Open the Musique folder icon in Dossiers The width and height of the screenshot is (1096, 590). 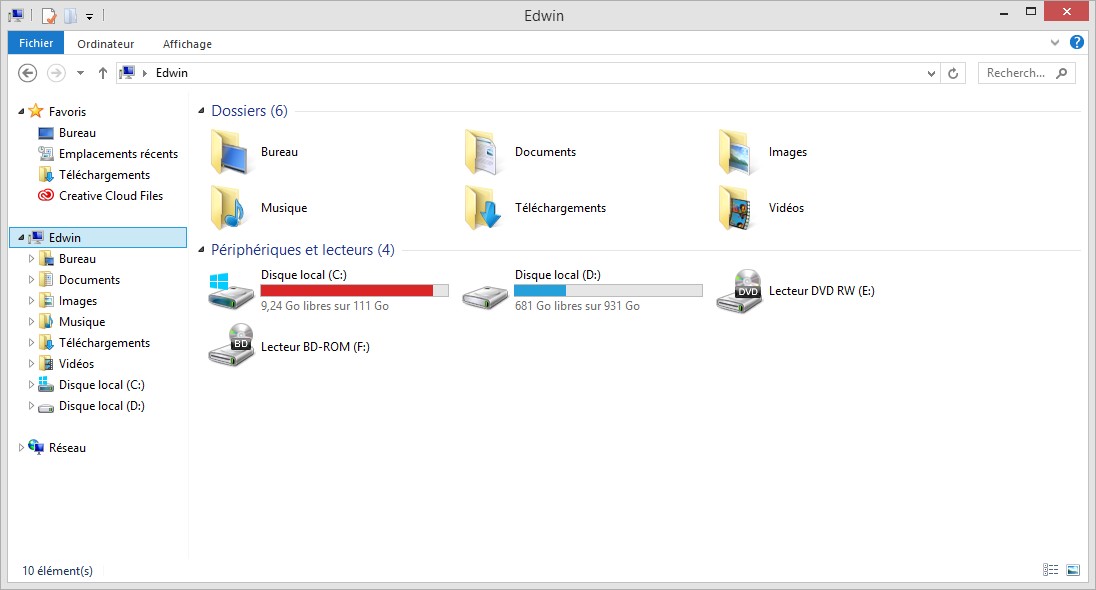click(229, 208)
